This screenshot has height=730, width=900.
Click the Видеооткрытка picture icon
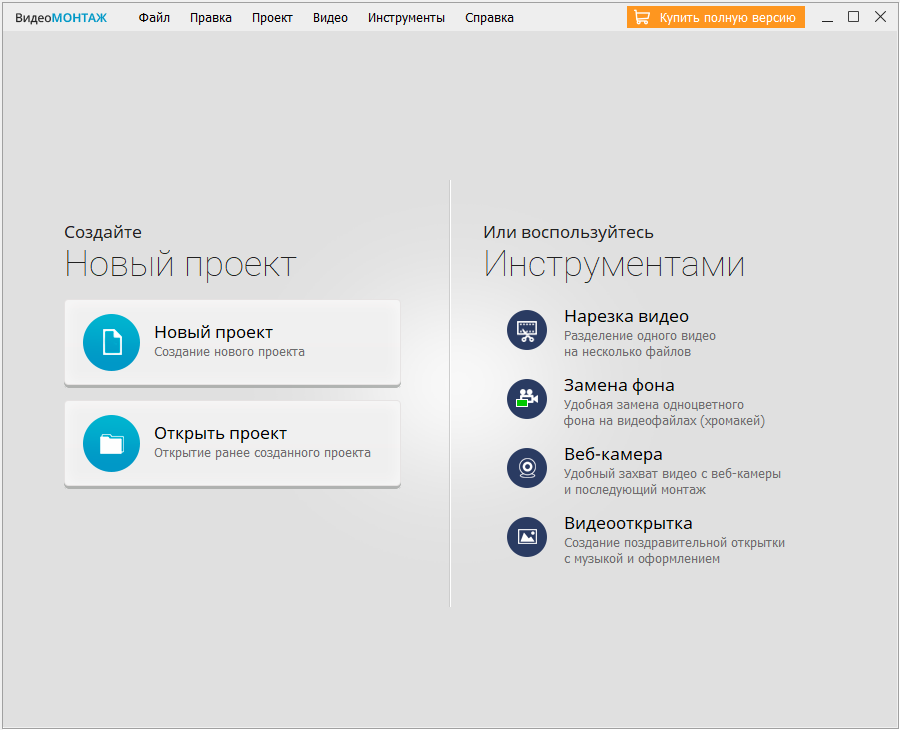527,537
